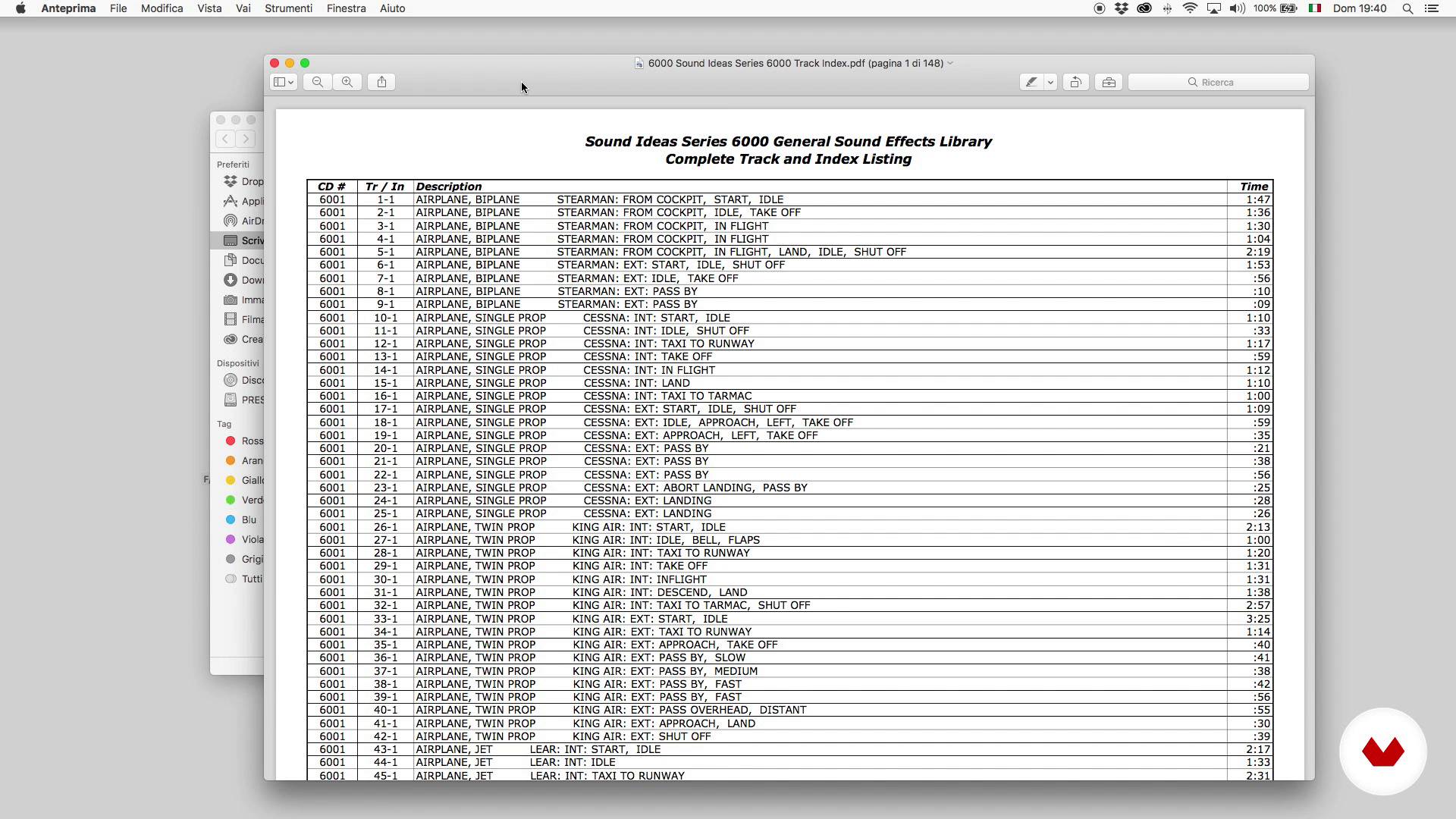The width and height of the screenshot is (1456, 819).
Task: Select Creative Cloud folder in Finder sidebar
Action: click(237, 340)
